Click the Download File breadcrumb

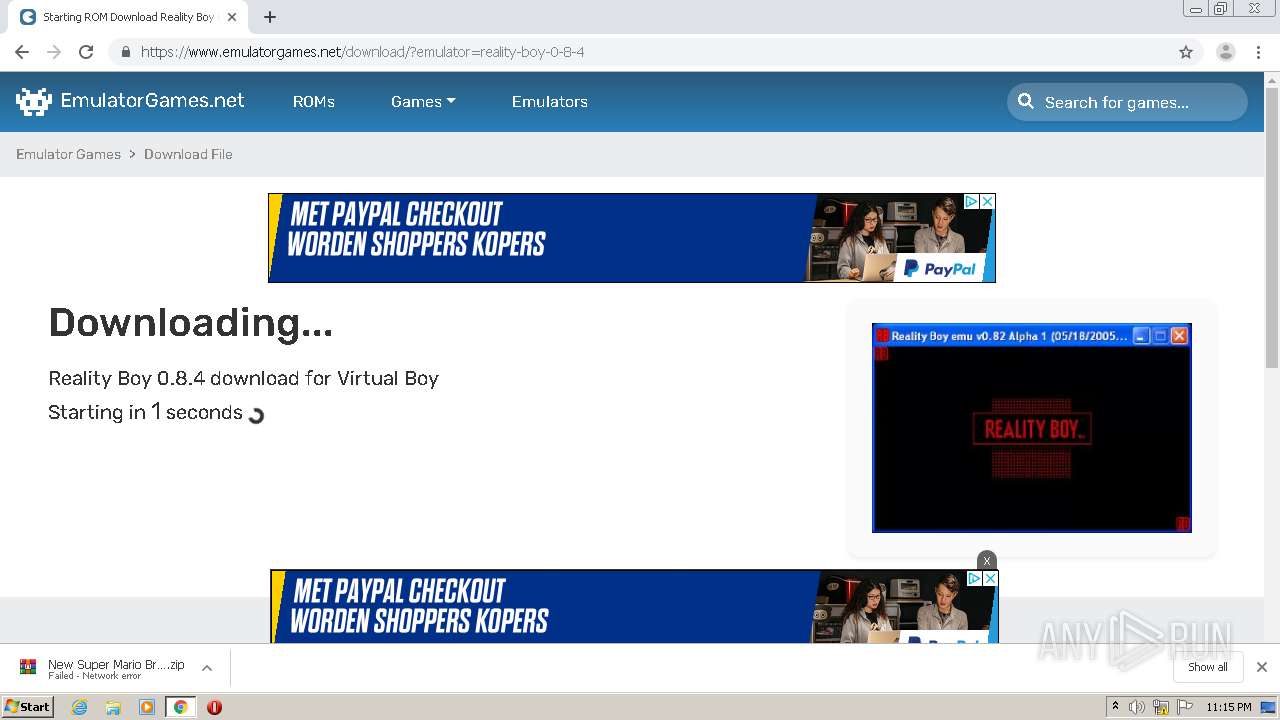coord(188,154)
